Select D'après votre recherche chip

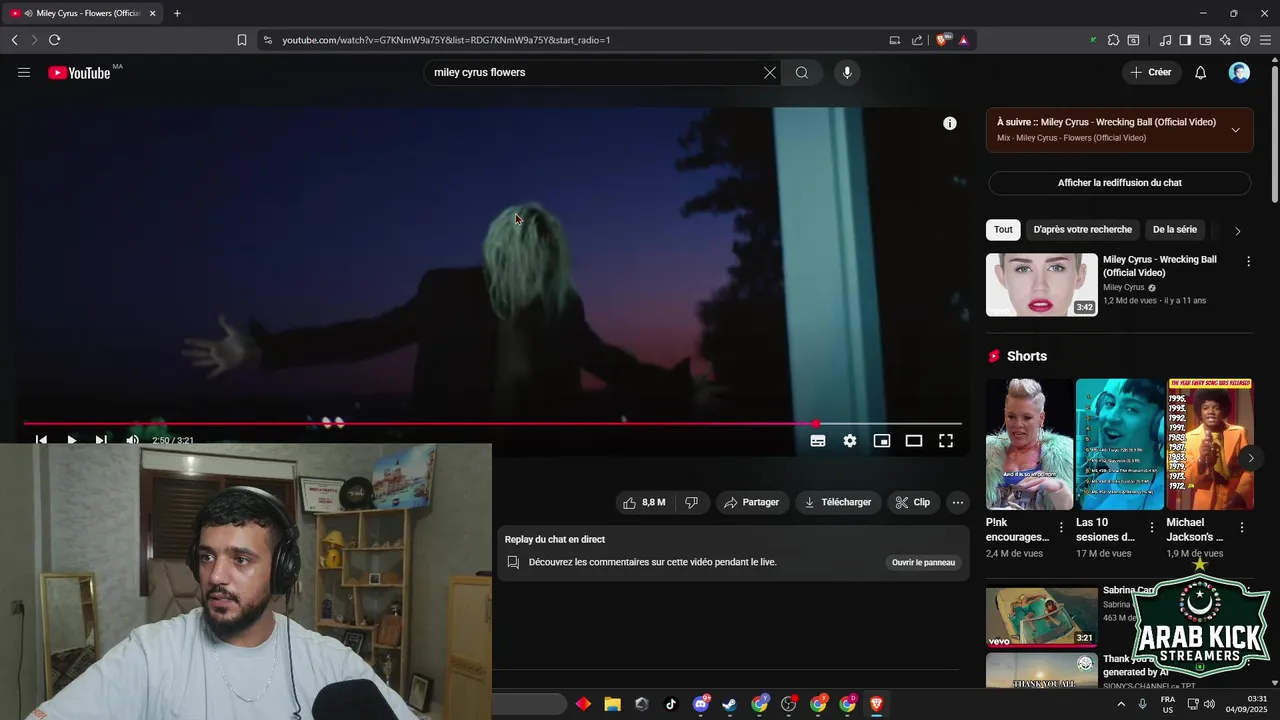click(1083, 229)
